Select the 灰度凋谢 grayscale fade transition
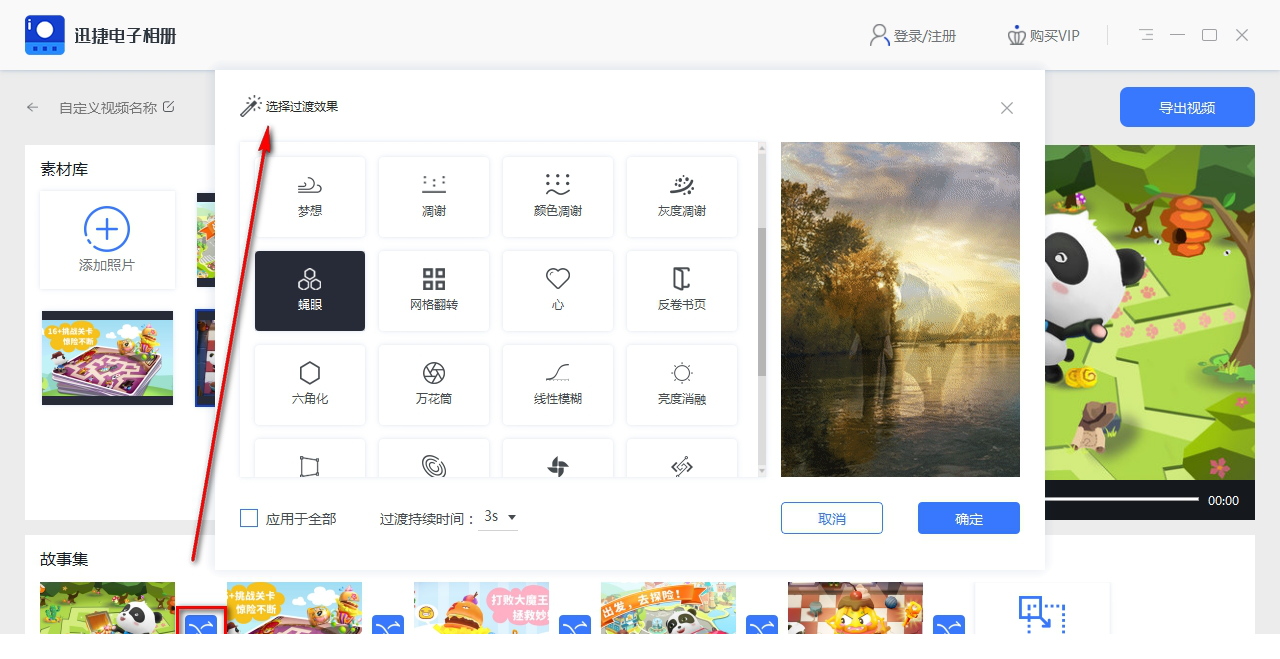Viewport: 1280px width, 659px height. click(x=681, y=196)
